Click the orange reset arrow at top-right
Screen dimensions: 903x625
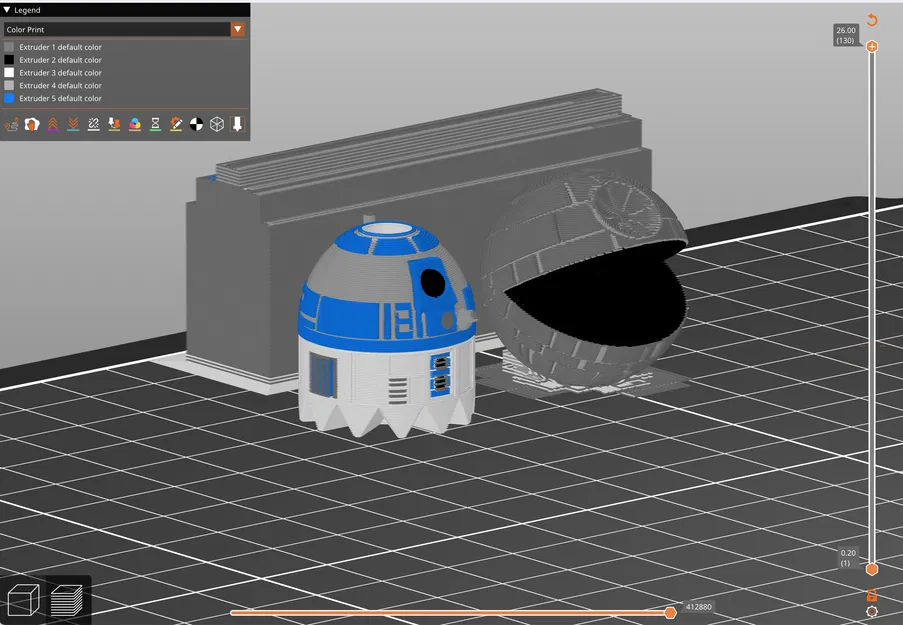pyautogui.click(x=871, y=18)
